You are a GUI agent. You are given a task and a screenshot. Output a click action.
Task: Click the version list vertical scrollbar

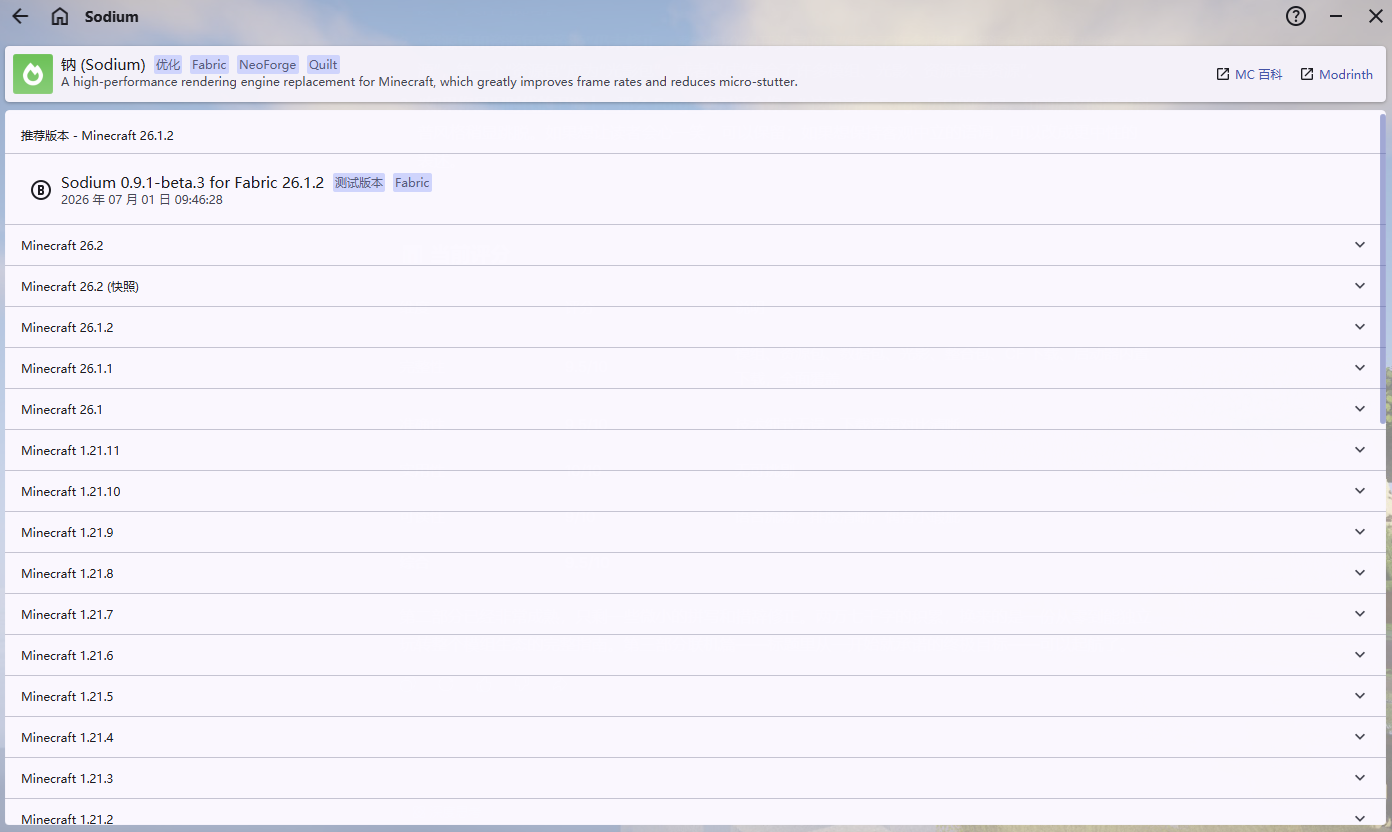click(x=1384, y=268)
